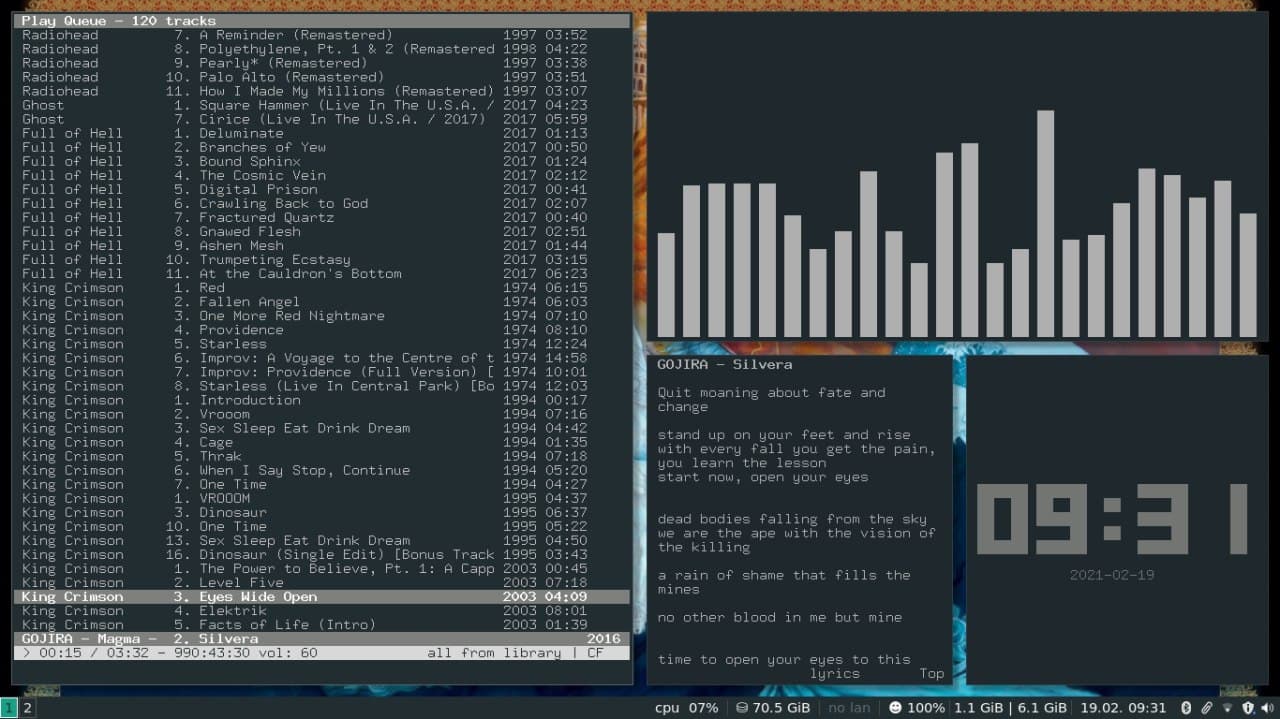
Task: Click the play status indicator beside 00:15
Action: click(x=26, y=653)
